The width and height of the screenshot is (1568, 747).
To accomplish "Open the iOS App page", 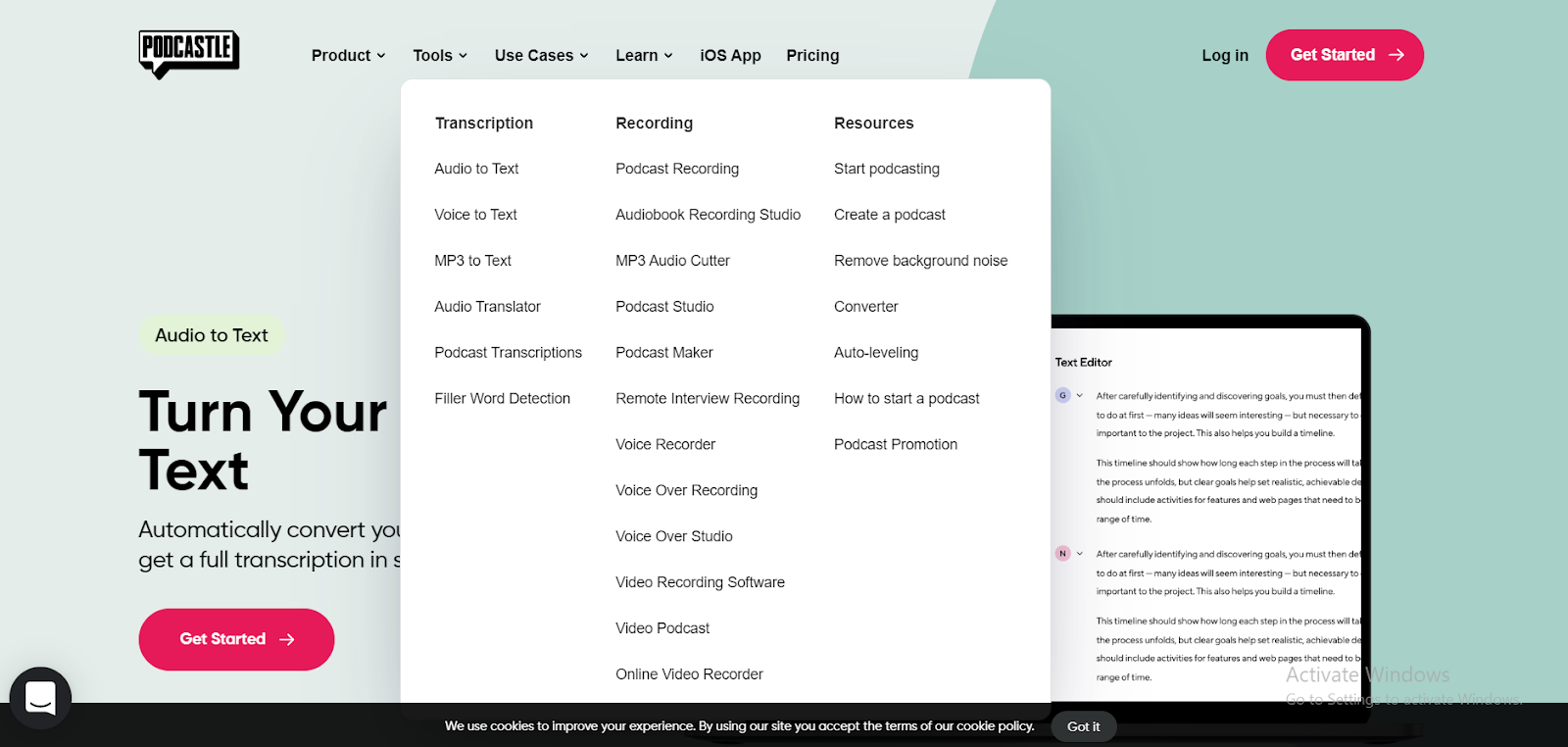I will pos(730,56).
